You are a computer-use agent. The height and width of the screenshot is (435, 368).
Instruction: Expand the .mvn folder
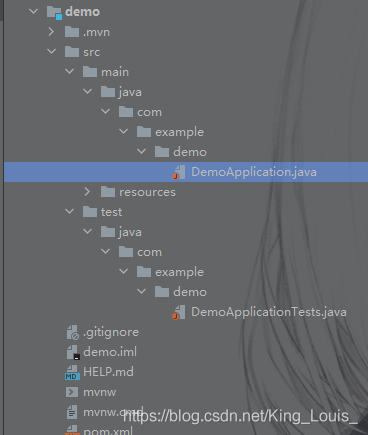coord(51,32)
